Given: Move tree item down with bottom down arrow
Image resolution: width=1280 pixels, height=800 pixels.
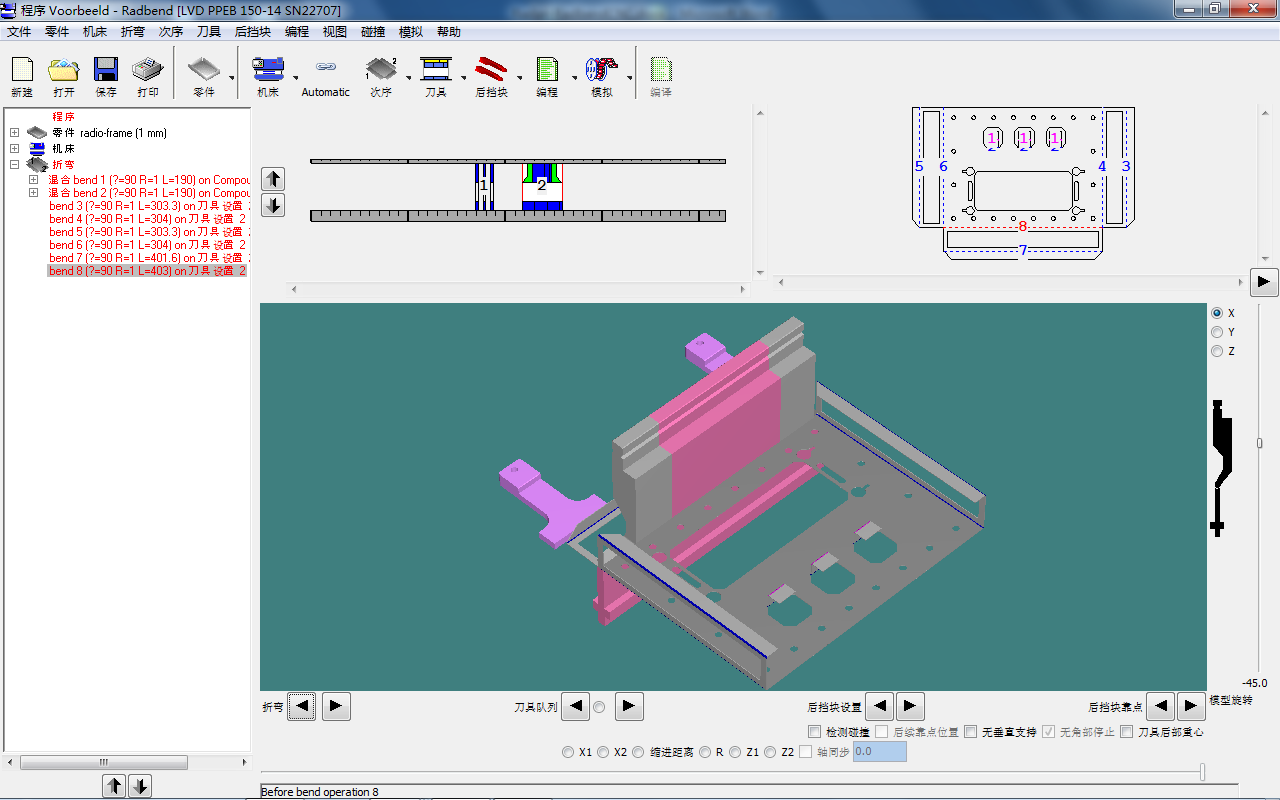Looking at the screenshot, I should [x=140, y=786].
